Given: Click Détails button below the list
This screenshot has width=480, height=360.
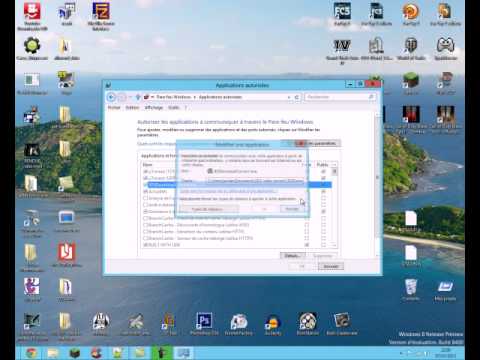Looking at the screenshot, I should click(293, 256).
